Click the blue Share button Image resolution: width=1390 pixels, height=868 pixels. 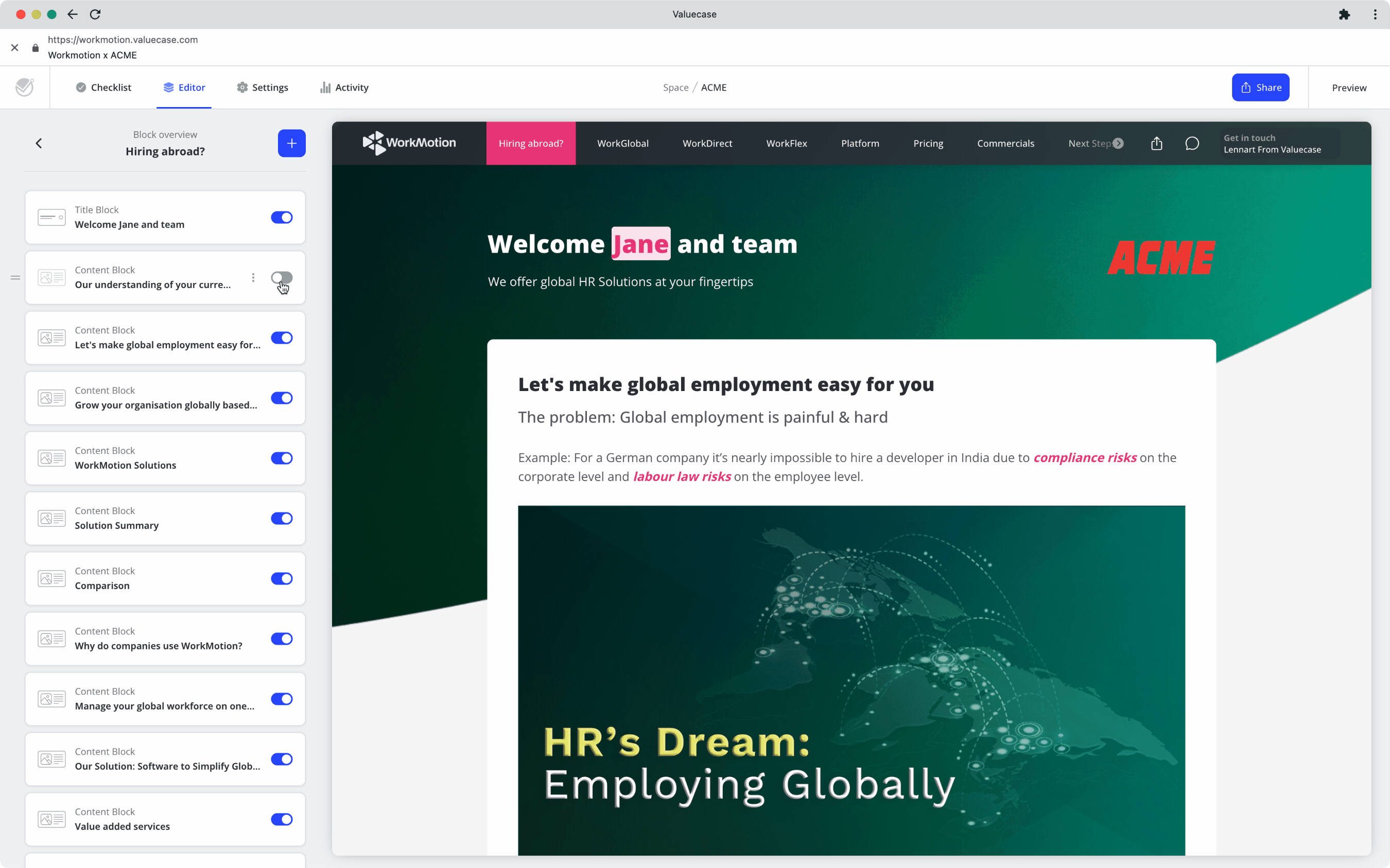pos(1260,87)
